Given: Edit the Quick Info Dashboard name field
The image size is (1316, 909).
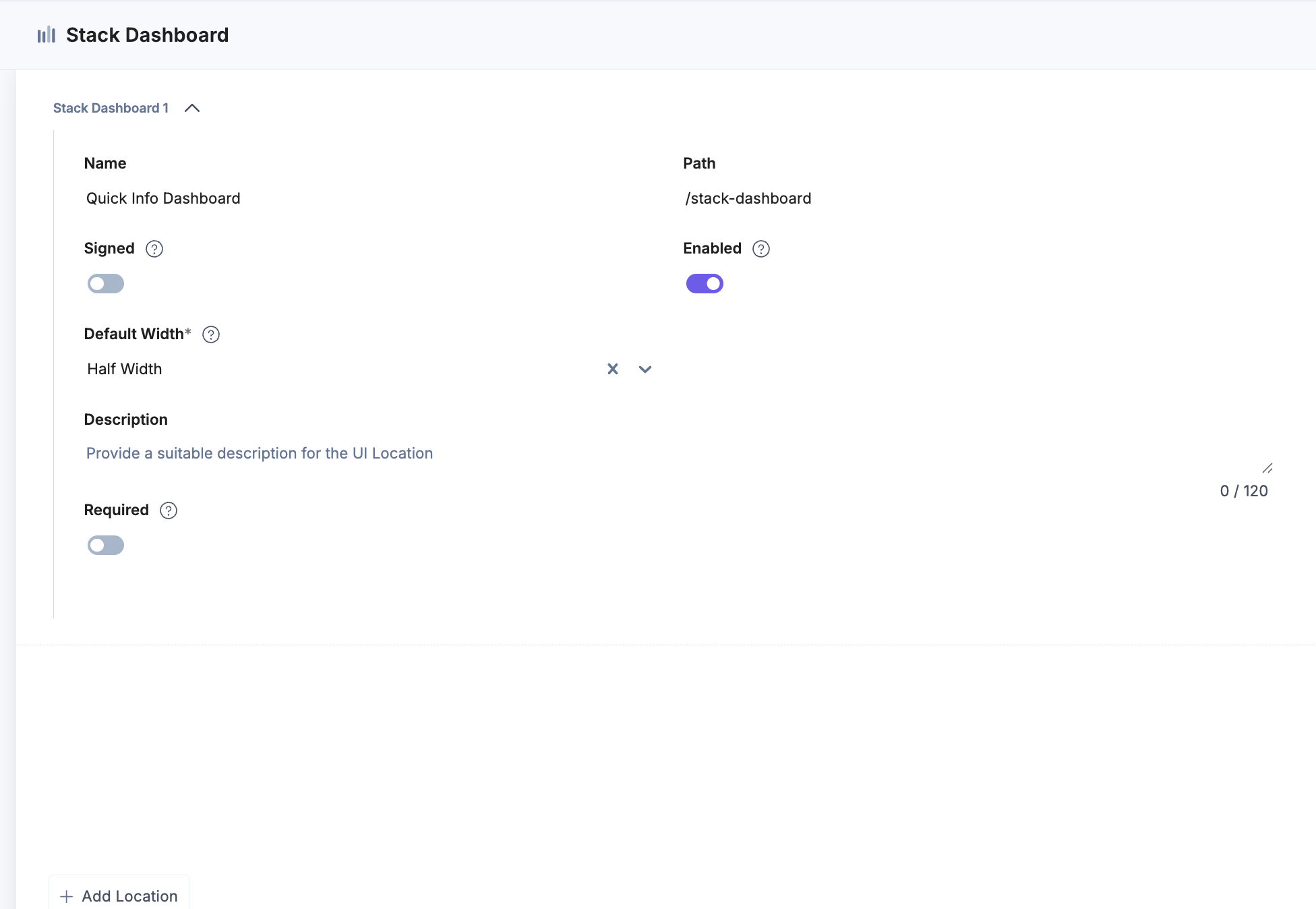Looking at the screenshot, I should click(163, 198).
